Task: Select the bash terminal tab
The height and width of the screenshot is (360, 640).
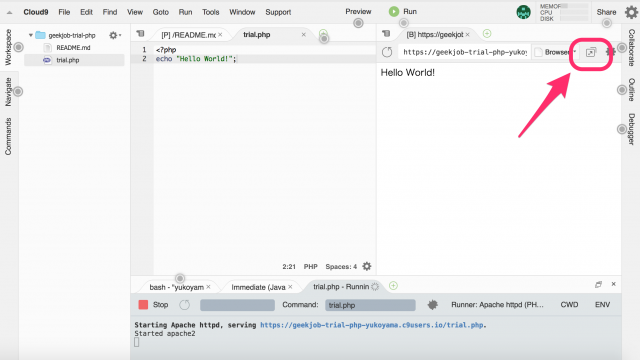Action: tap(176, 287)
